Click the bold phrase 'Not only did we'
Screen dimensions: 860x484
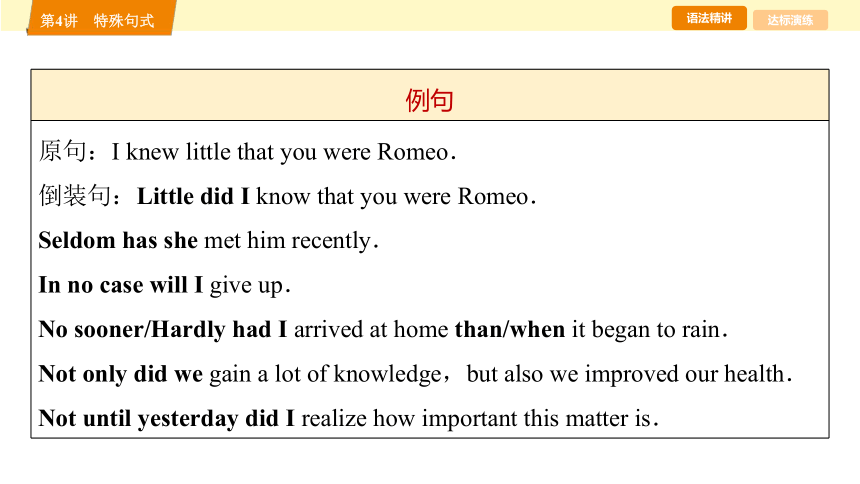click(x=121, y=374)
